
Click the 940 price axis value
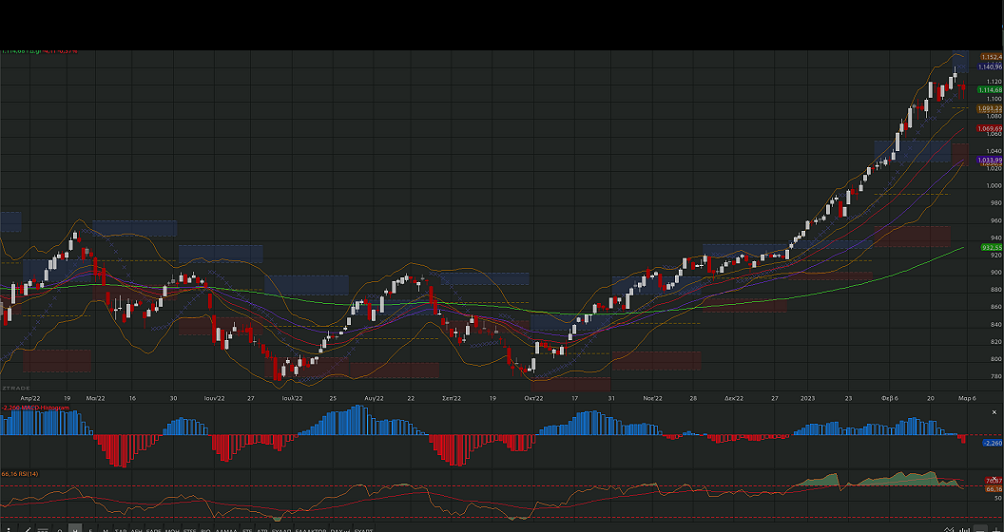pos(996,238)
